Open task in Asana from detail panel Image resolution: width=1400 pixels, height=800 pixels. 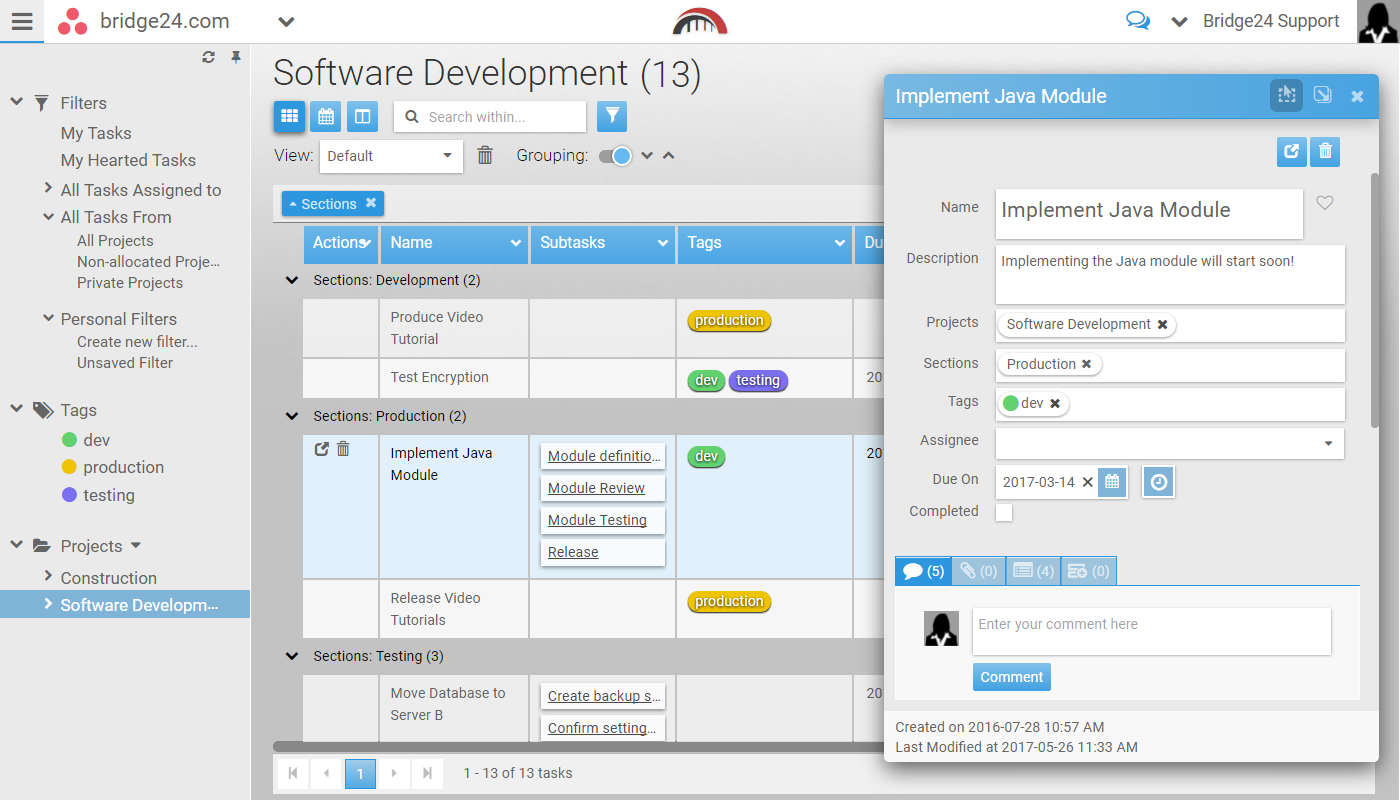(1291, 152)
